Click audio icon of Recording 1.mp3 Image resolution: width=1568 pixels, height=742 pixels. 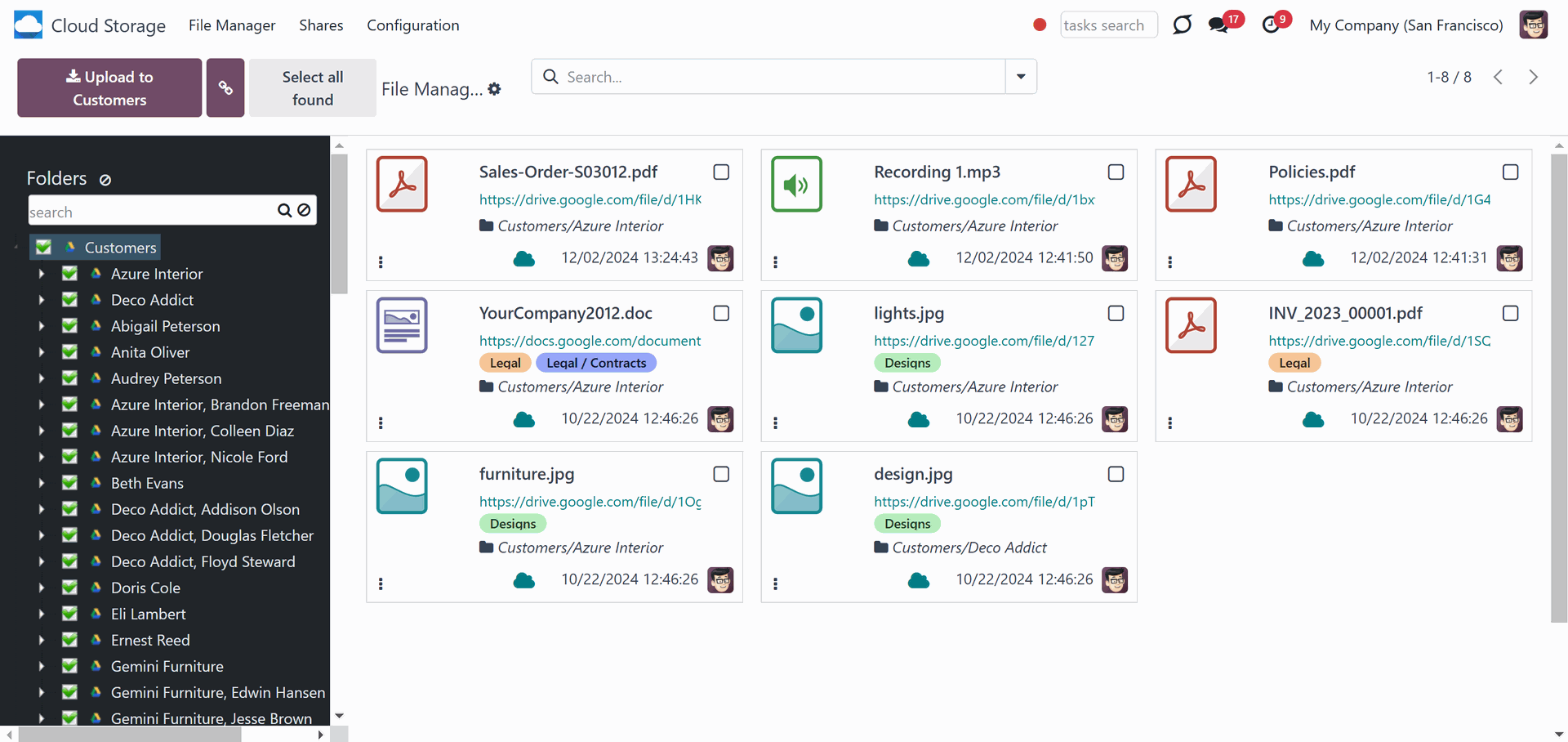pyautogui.click(x=796, y=184)
